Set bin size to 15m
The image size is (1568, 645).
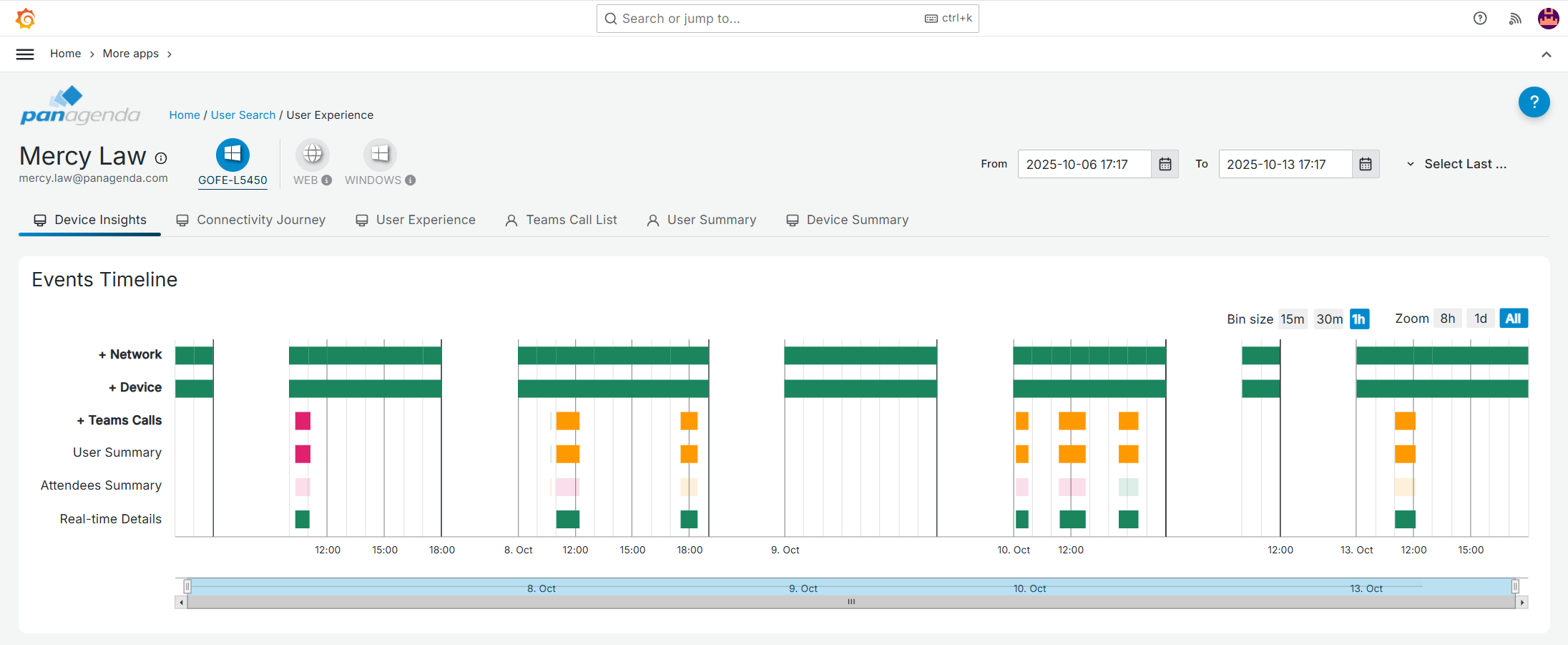1292,319
